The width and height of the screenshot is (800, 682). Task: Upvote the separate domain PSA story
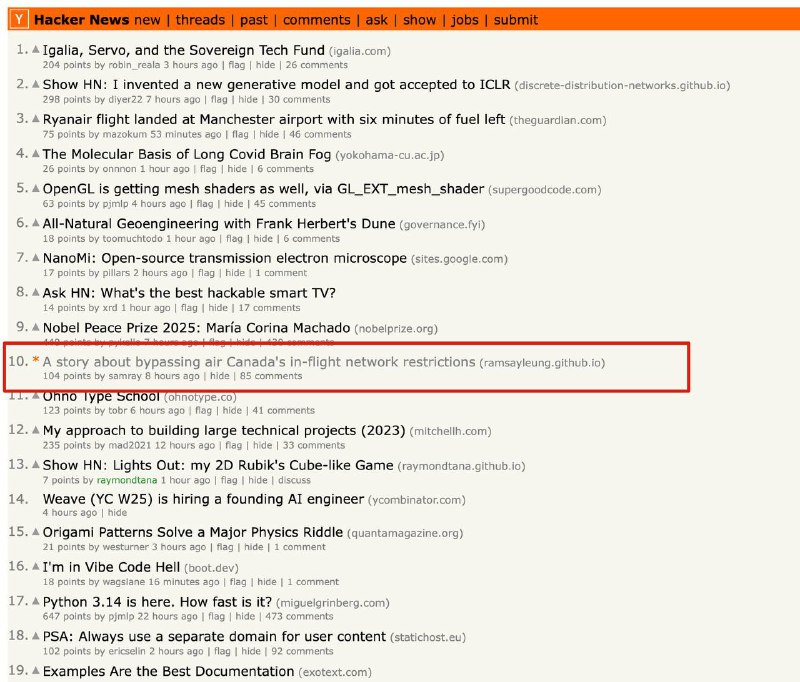[x=36, y=636]
